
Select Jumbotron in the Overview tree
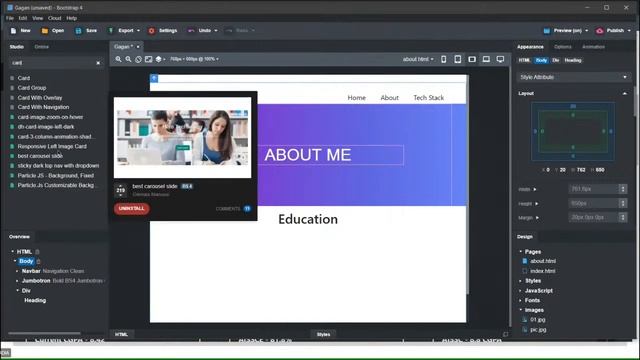coord(36,281)
